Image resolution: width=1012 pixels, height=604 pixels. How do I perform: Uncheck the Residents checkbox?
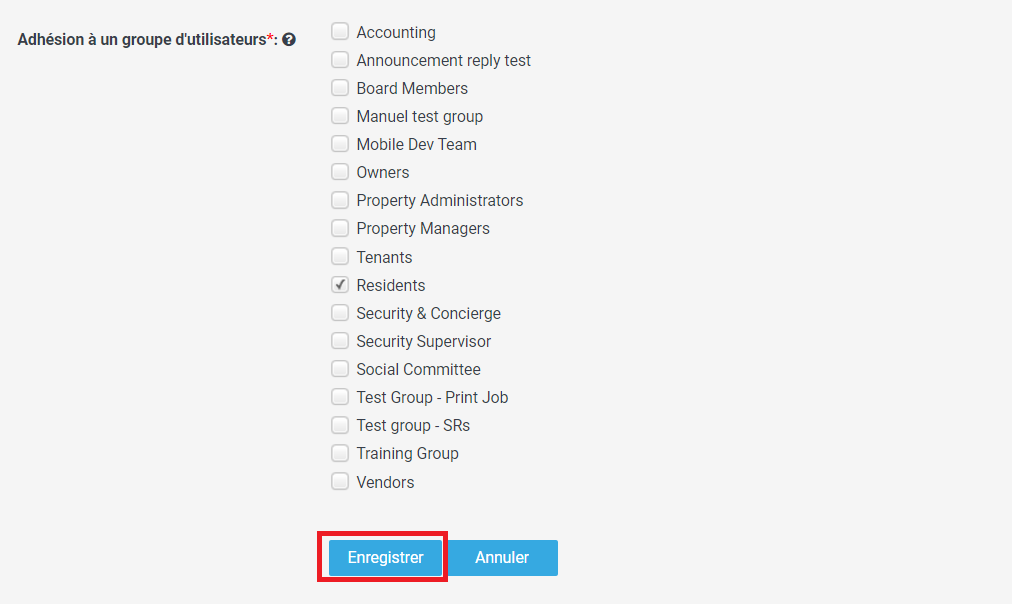[x=340, y=285]
